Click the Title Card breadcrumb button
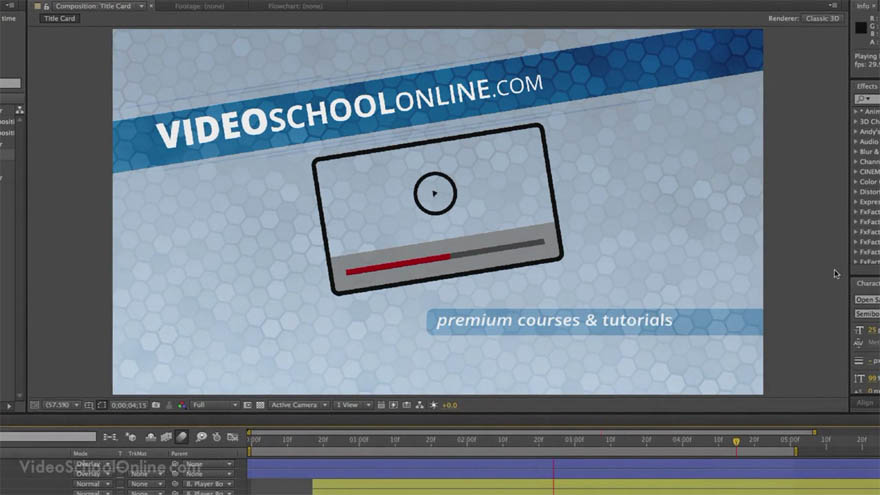The width and height of the screenshot is (880, 495). pyautogui.click(x=59, y=19)
